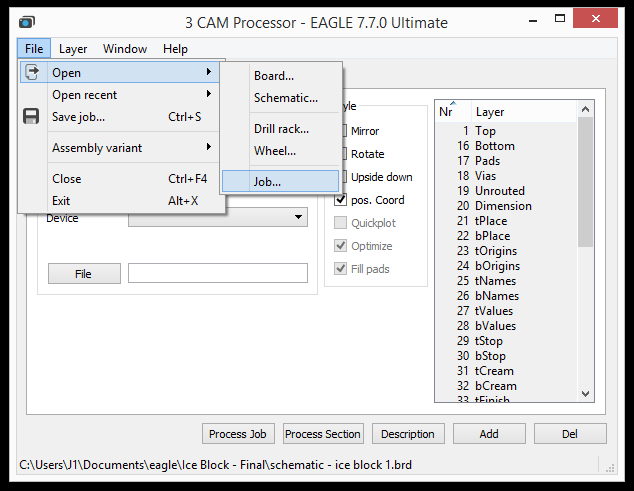Expand the Assembly variant submenu arrow
The width and height of the screenshot is (634, 491).
(x=209, y=146)
